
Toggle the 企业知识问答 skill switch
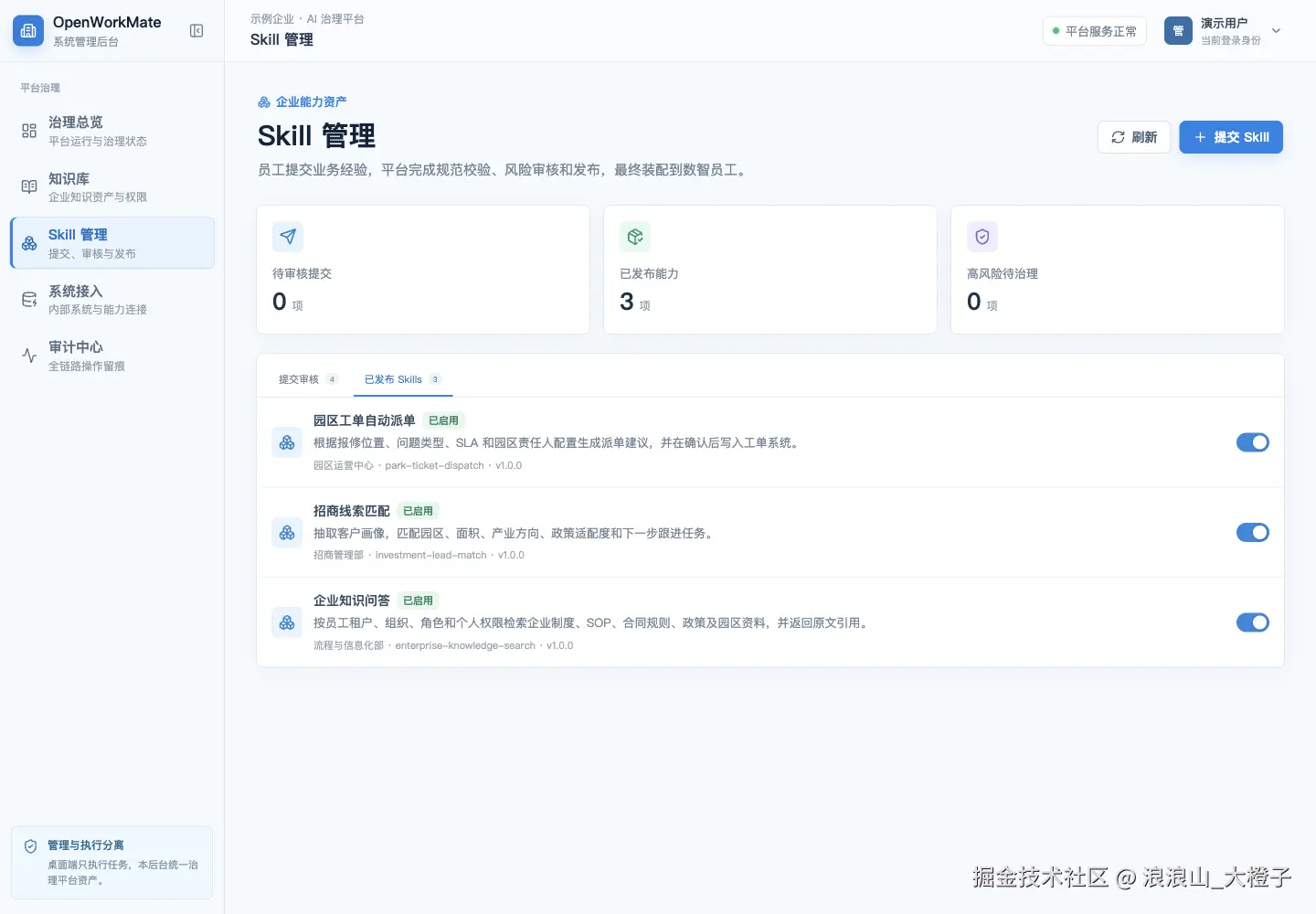tap(1253, 622)
